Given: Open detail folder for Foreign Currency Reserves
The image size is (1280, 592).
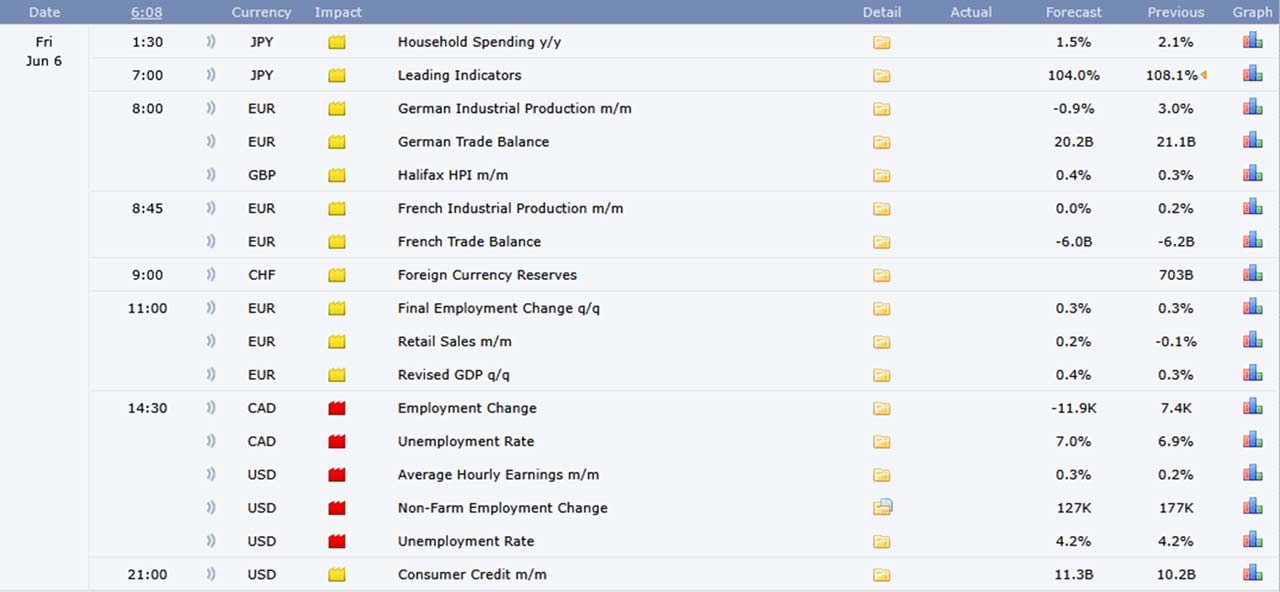Looking at the screenshot, I should [x=881, y=275].
